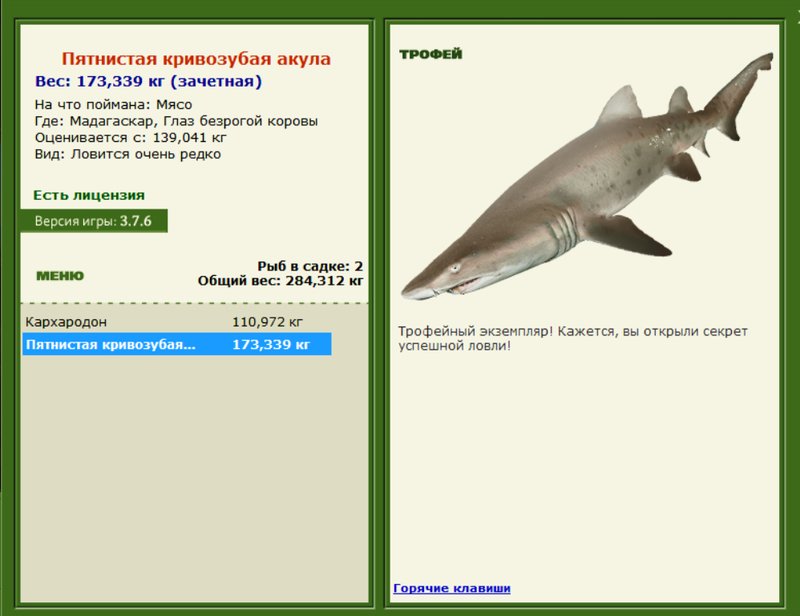Select the Кархародон row in the fish list
The width and height of the screenshot is (800, 616).
pyautogui.click(x=177, y=322)
